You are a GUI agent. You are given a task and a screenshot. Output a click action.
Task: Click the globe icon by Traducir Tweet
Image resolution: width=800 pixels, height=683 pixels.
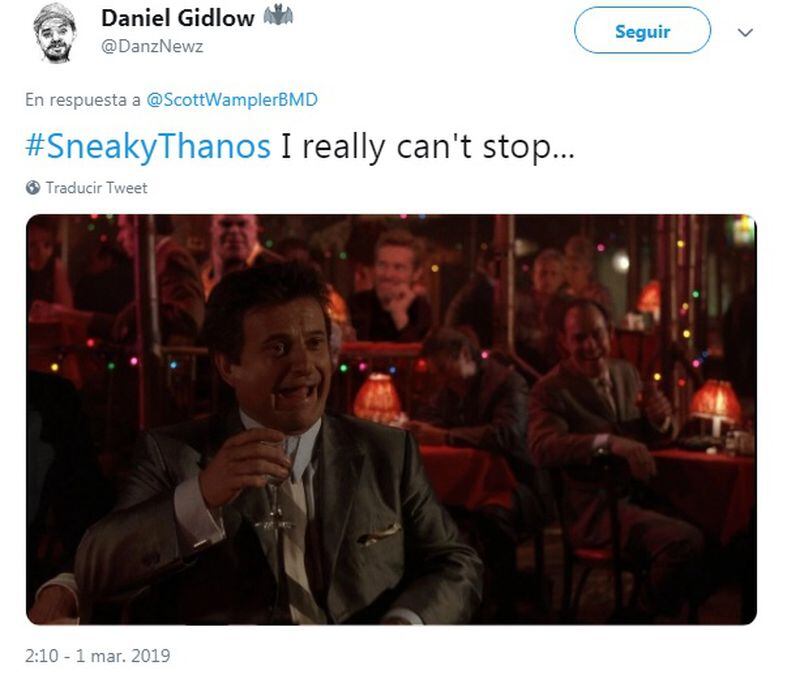click(33, 188)
